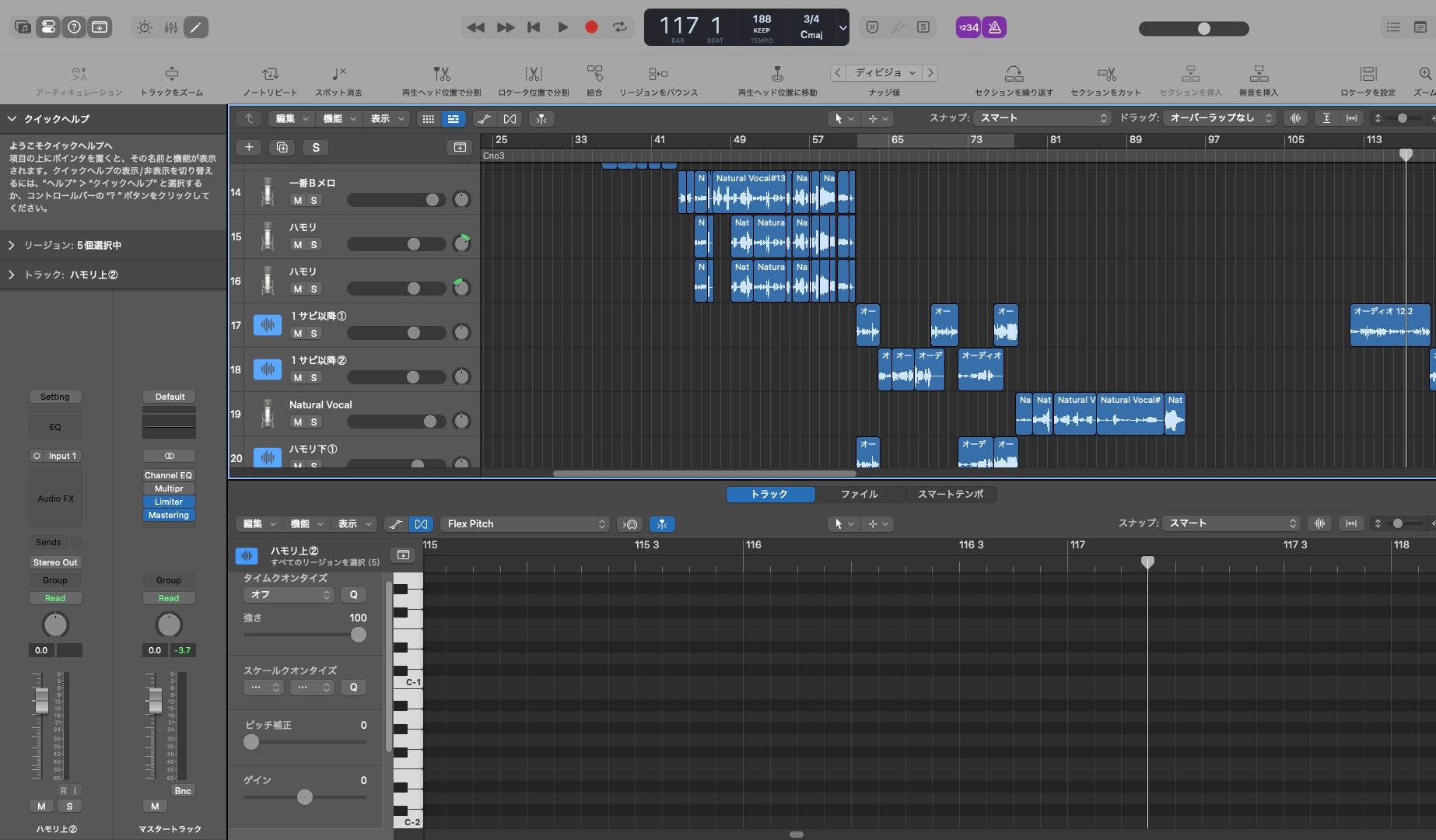Toggle count-in 1234 button
Screen dimensions: 1436x840
pyautogui.click(x=968, y=27)
